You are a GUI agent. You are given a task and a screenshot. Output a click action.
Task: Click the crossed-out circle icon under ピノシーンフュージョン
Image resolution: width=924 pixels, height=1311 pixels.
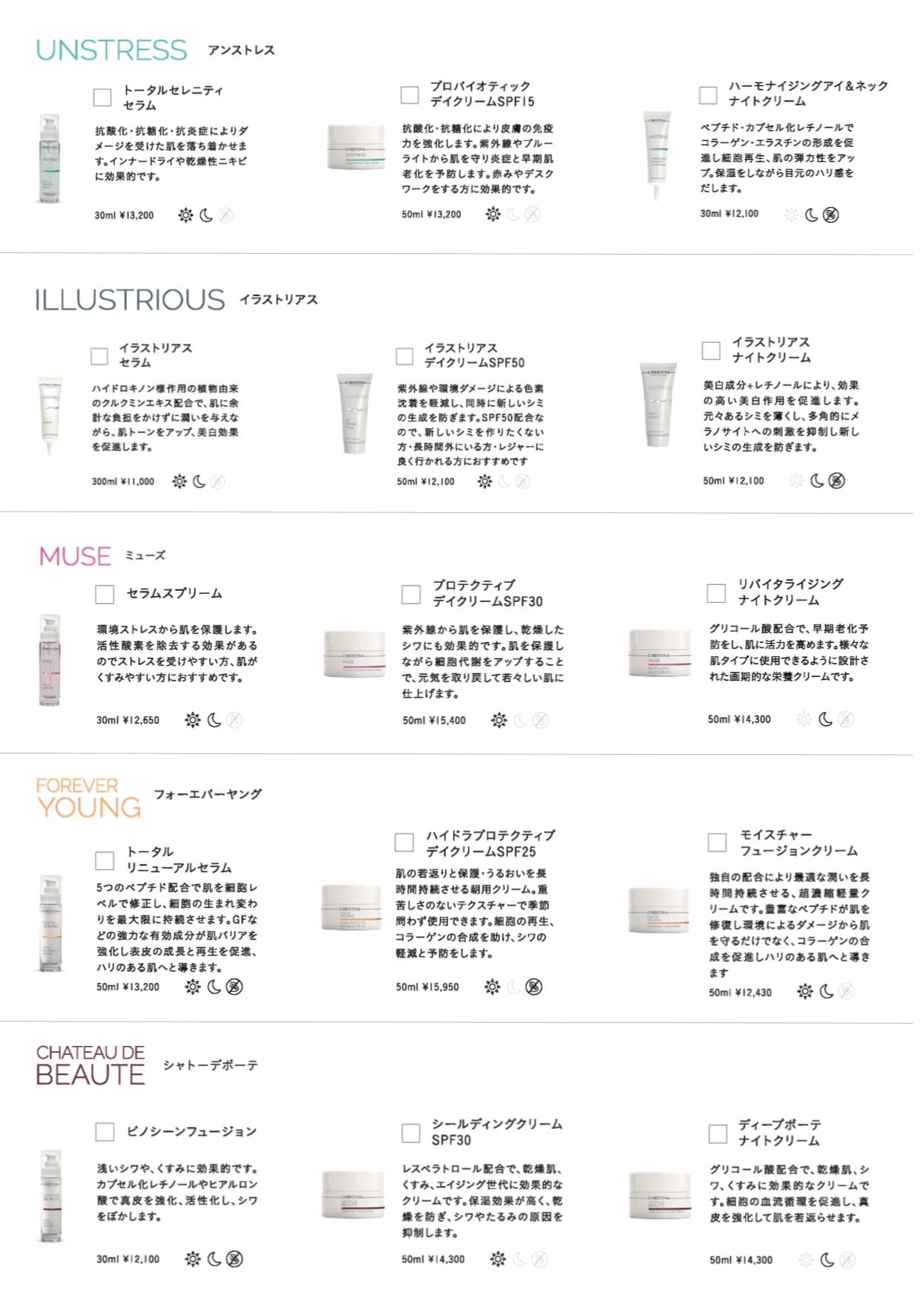coord(235,1258)
